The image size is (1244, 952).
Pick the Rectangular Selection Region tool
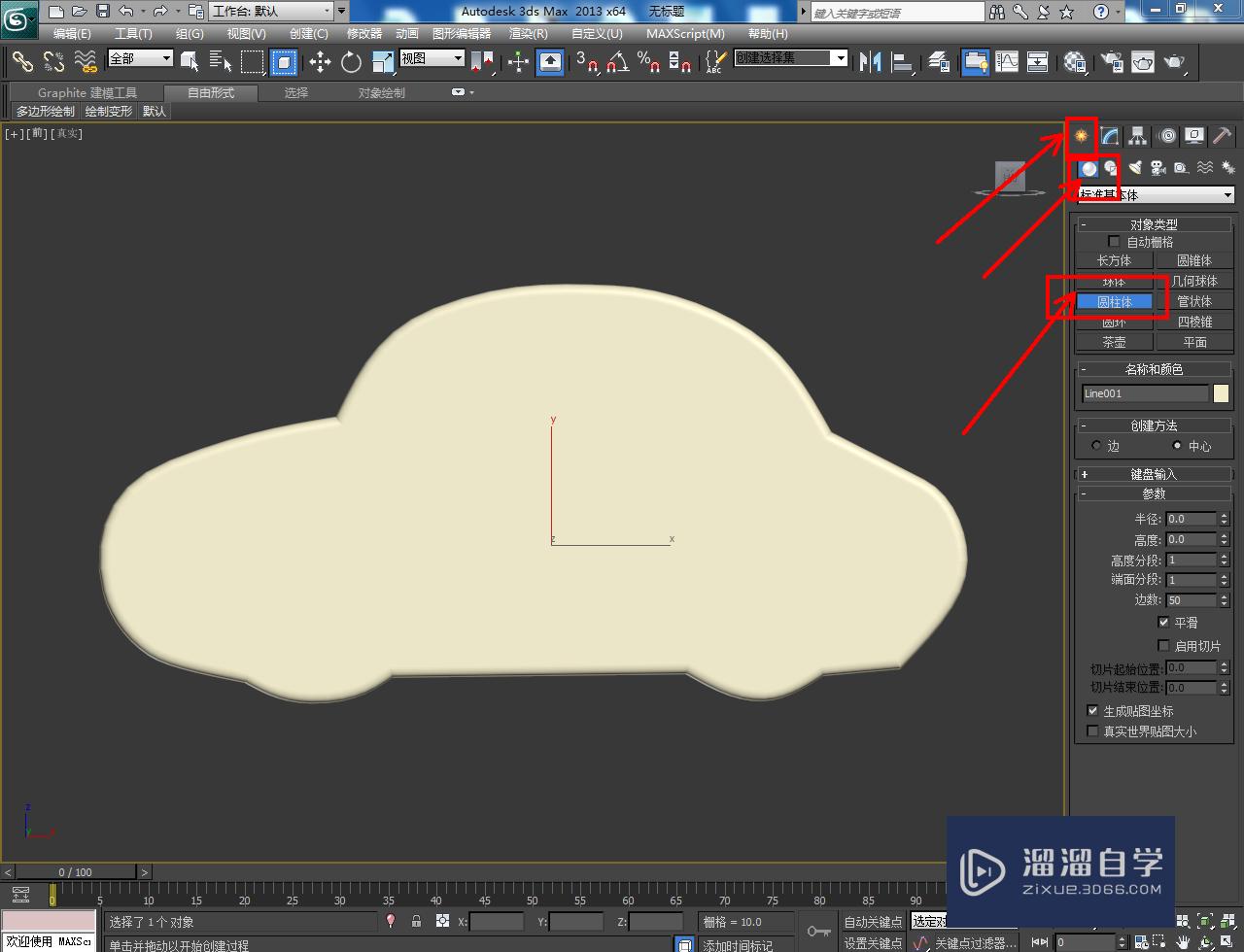click(x=253, y=62)
